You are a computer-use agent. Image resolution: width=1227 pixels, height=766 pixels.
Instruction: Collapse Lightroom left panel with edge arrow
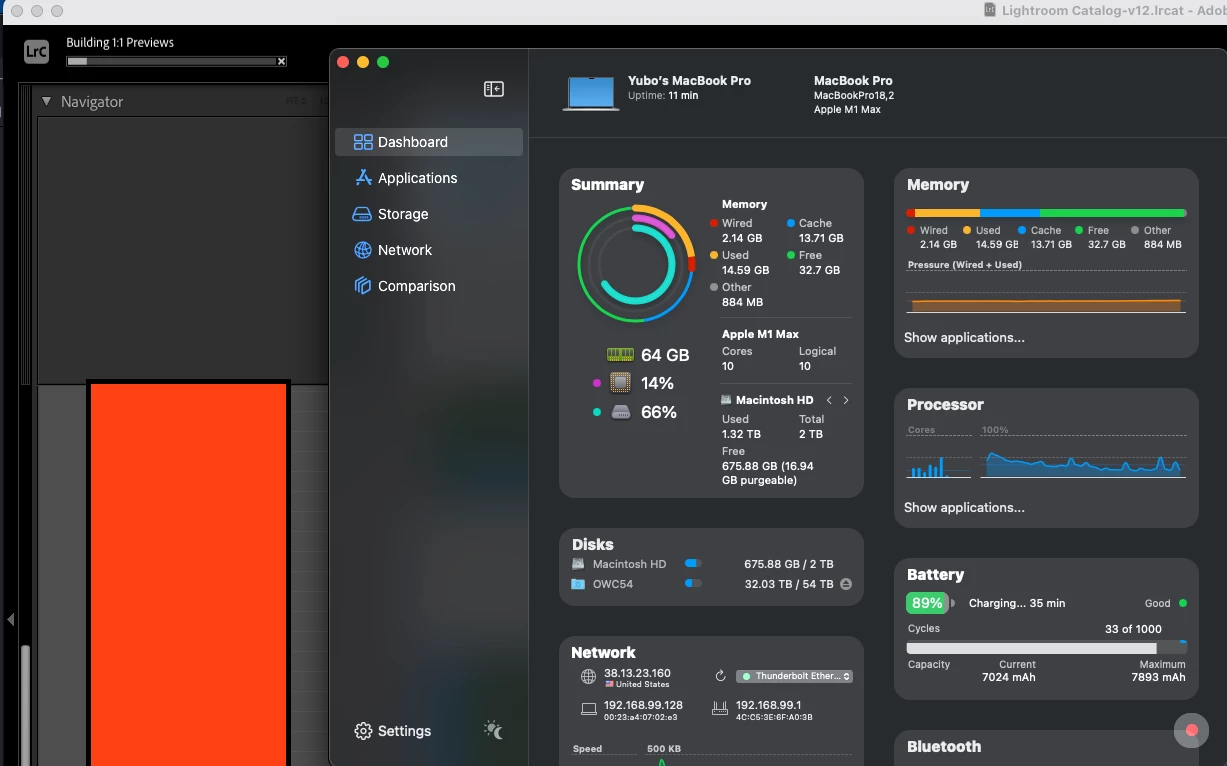click(11, 620)
